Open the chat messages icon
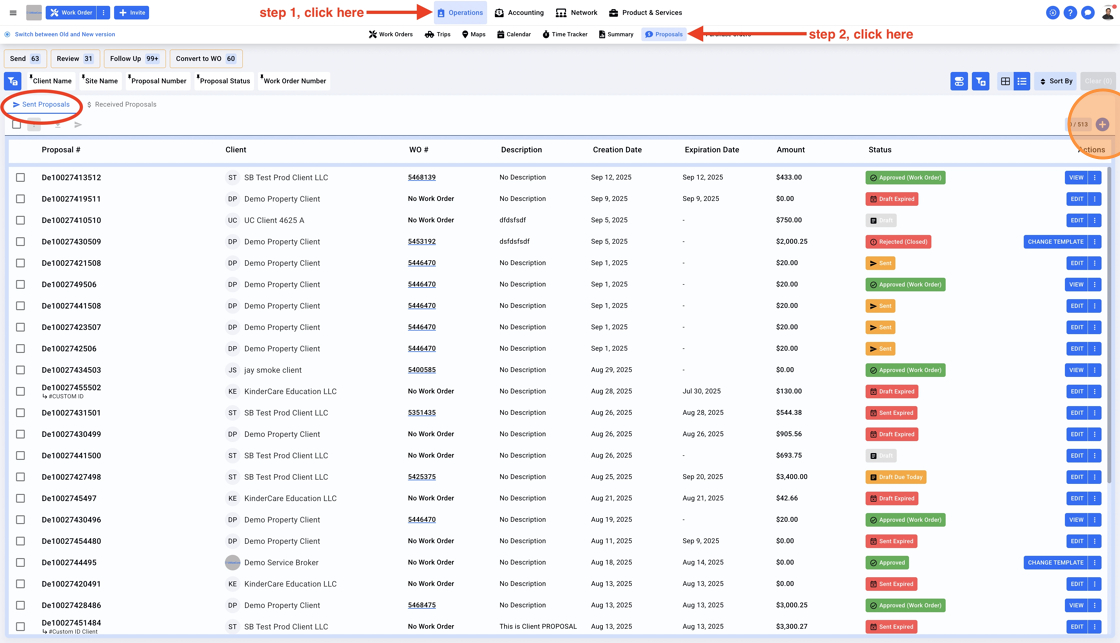This screenshot has width=1120, height=643. [x=1088, y=13]
